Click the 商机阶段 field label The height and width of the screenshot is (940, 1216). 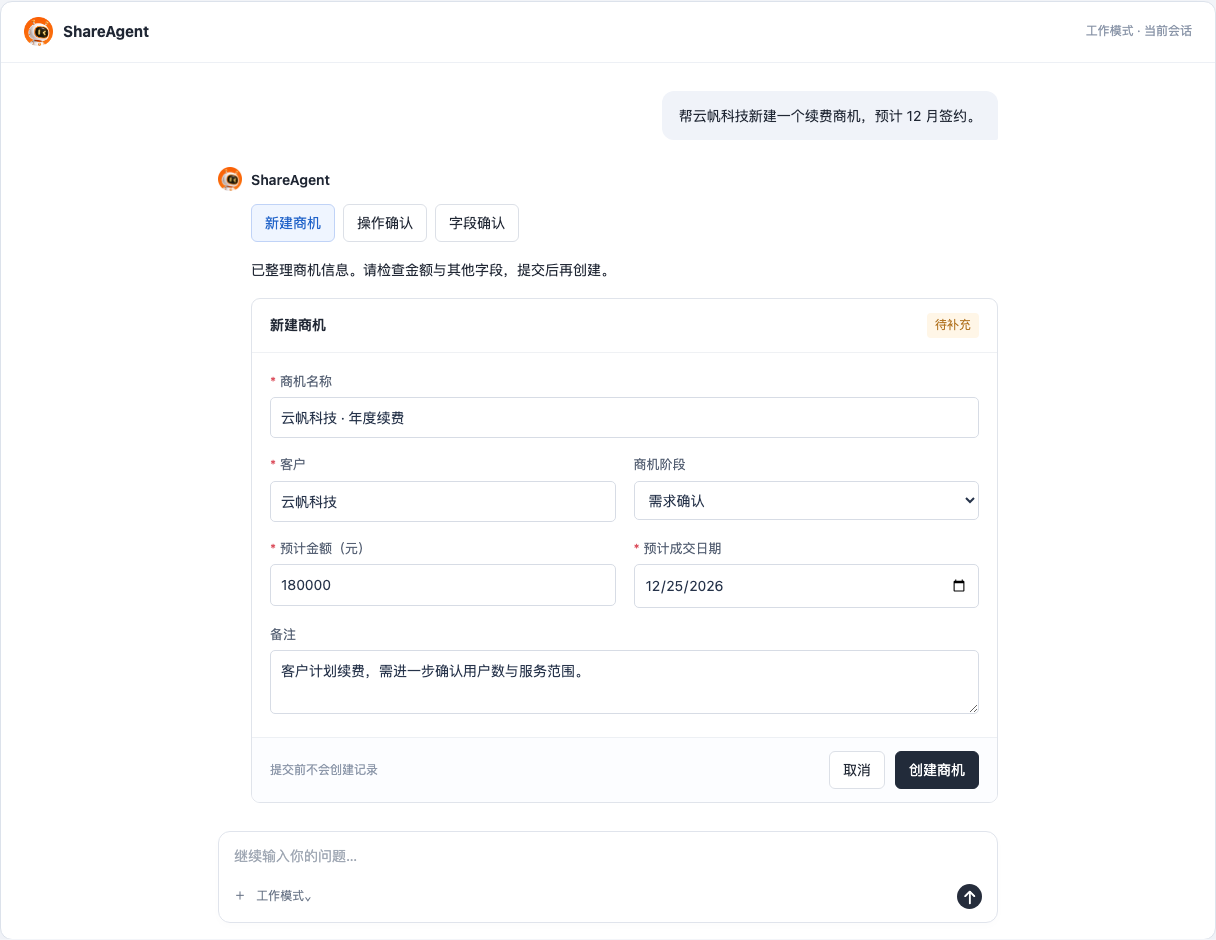pos(660,464)
